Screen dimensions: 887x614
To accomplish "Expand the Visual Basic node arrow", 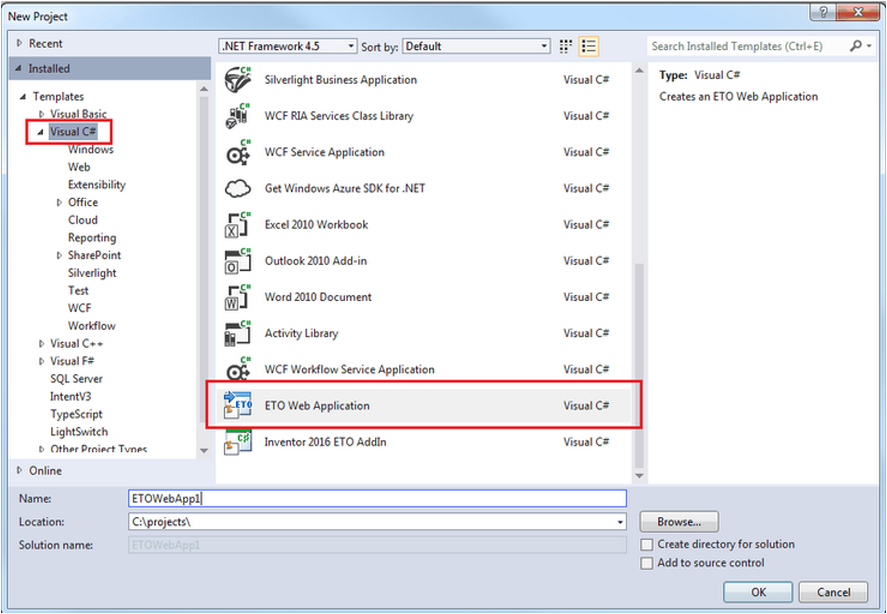I will point(41,114).
